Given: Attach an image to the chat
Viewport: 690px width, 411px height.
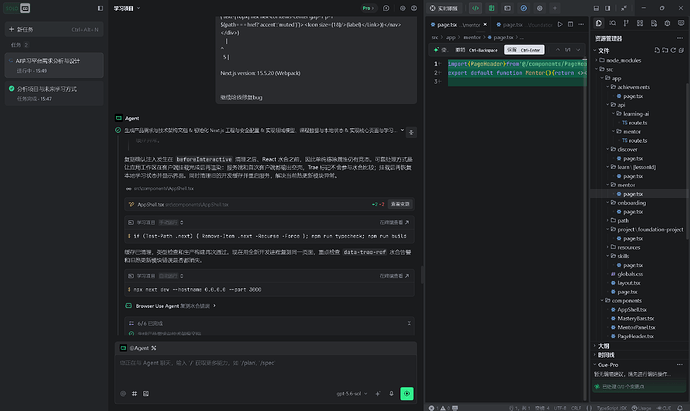Looking at the screenshot, I should pos(146,393).
